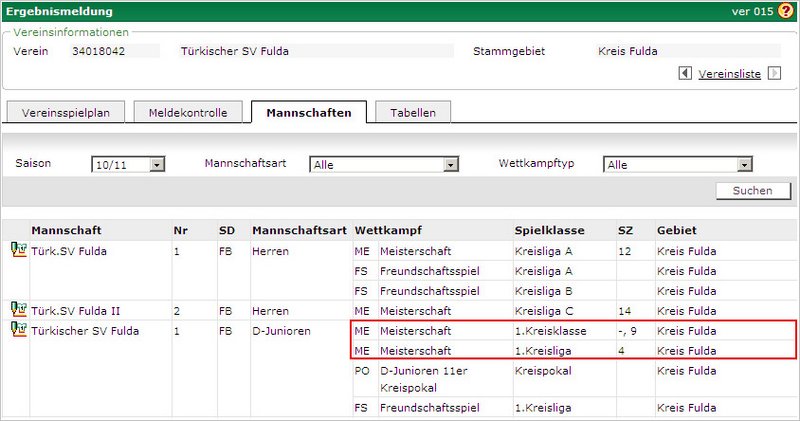Viewport: 800px width, 421px height.
Task: Select the D-Junioren 11er Kreispokal entry
Action: (433, 378)
